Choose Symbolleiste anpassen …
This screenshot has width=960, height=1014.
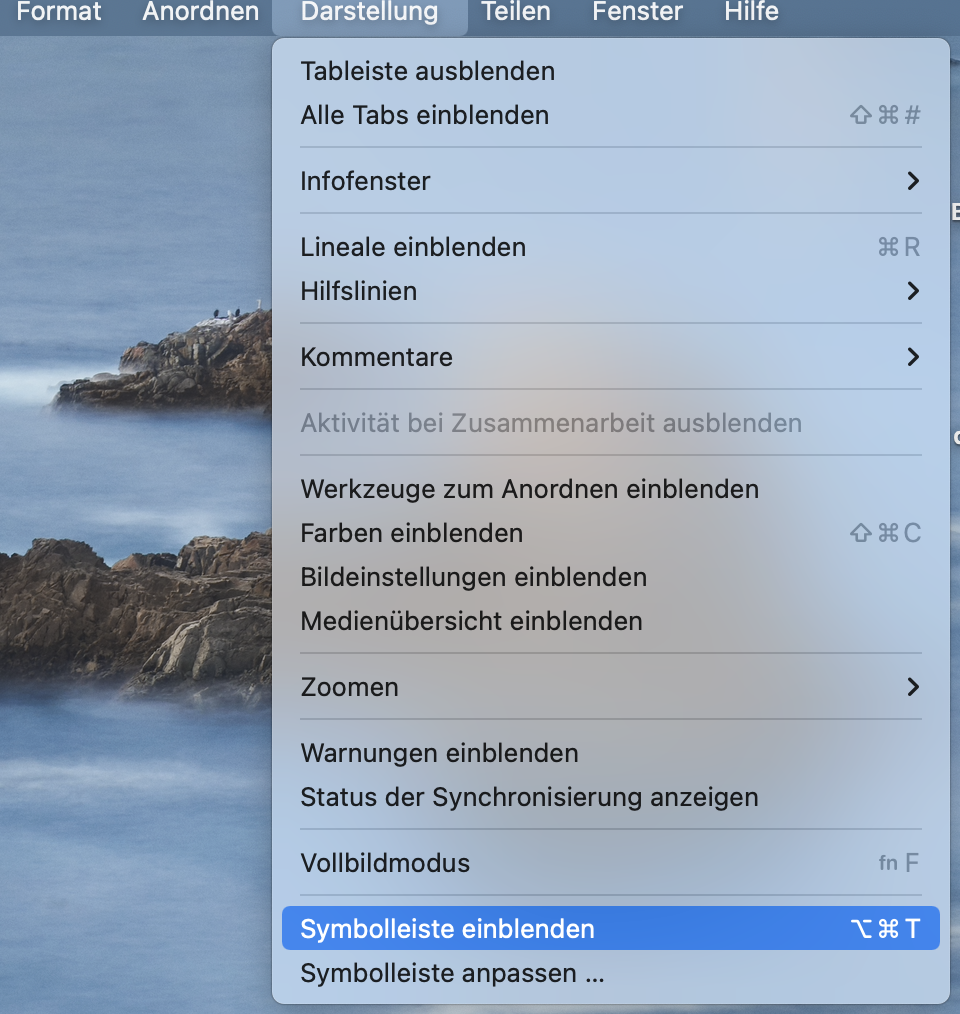point(611,973)
